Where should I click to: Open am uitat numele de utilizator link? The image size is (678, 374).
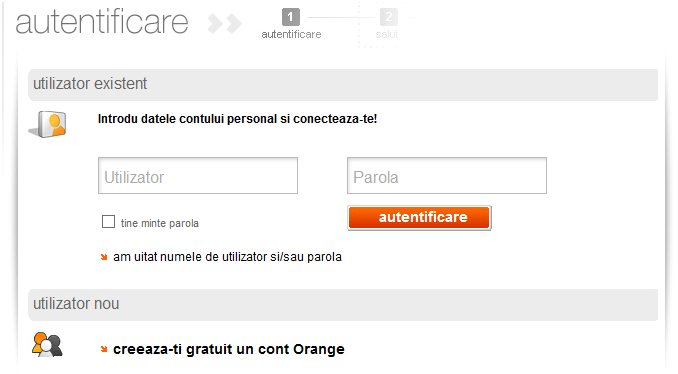coord(227,257)
